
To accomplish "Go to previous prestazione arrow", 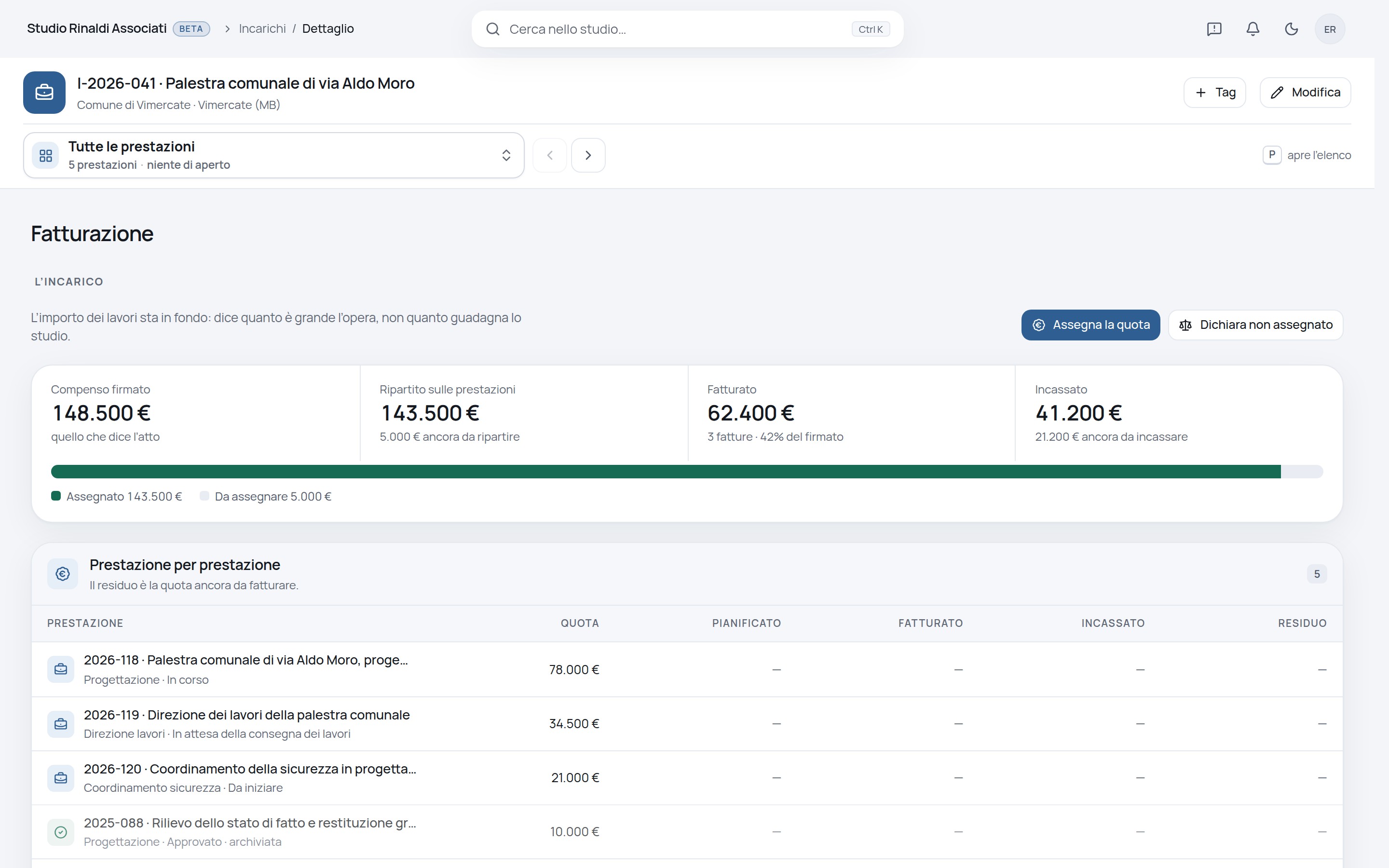I will point(550,155).
